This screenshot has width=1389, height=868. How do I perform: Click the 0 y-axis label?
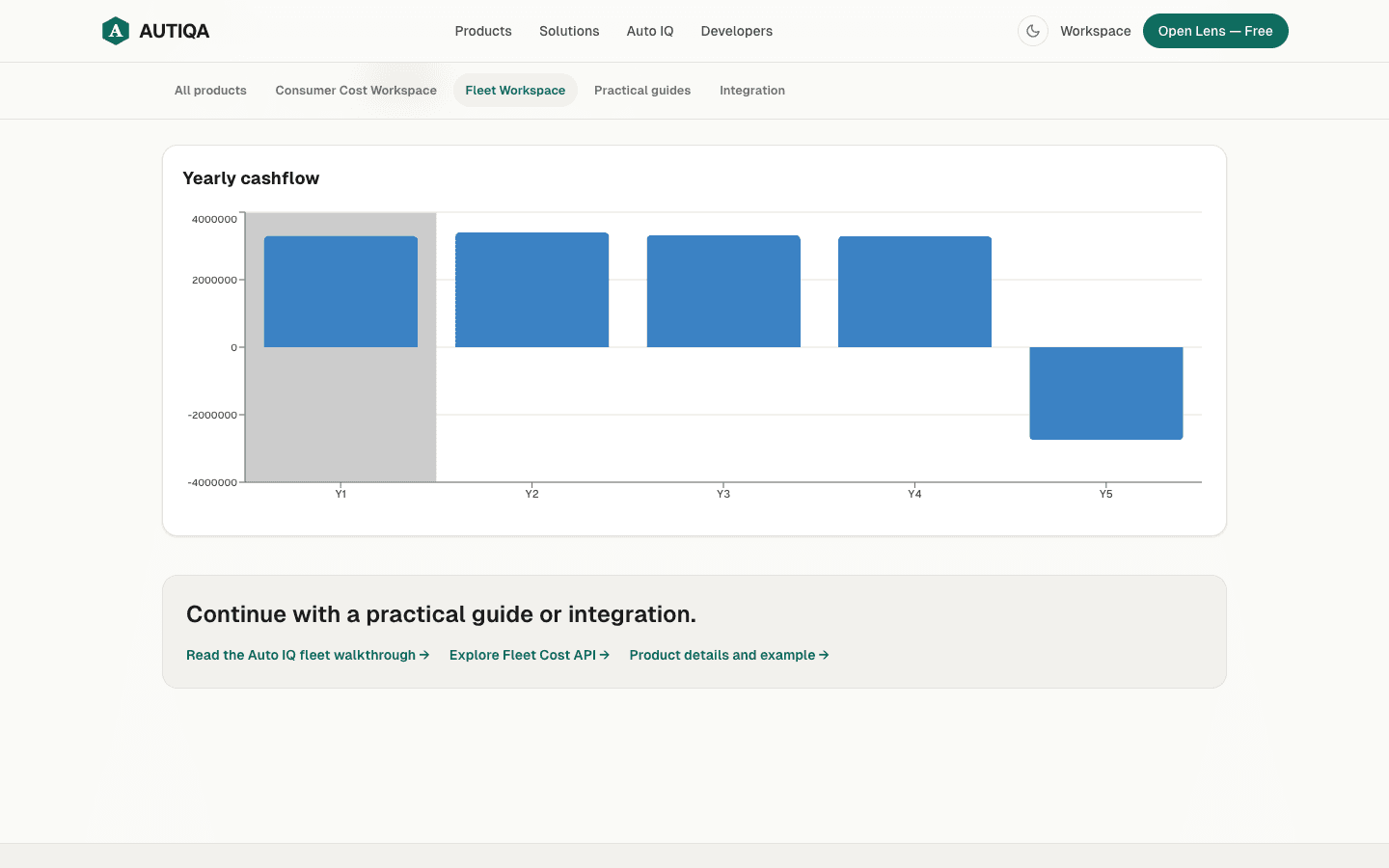[x=233, y=347]
